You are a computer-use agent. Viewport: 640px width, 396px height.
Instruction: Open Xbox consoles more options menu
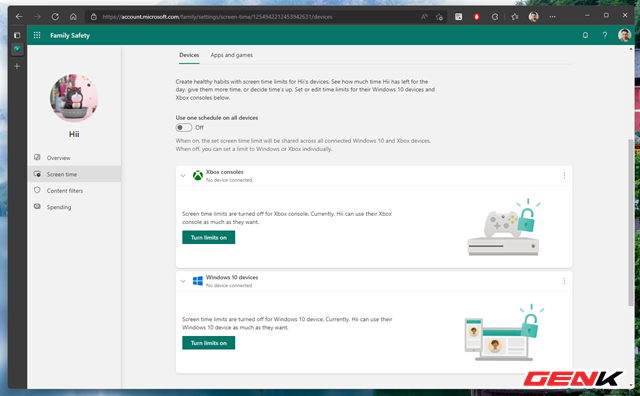(564, 176)
